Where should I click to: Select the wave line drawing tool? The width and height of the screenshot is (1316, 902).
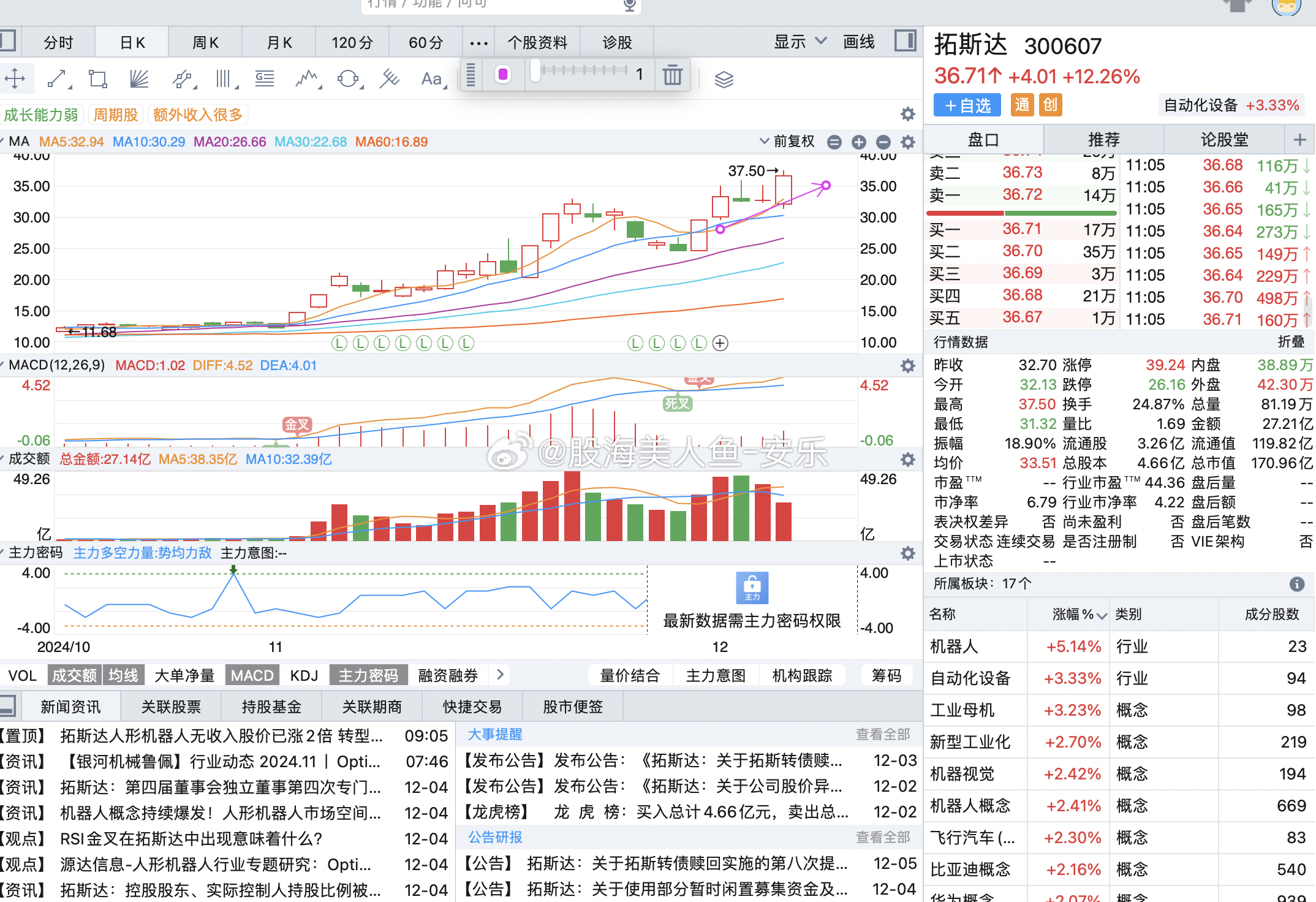point(307,79)
